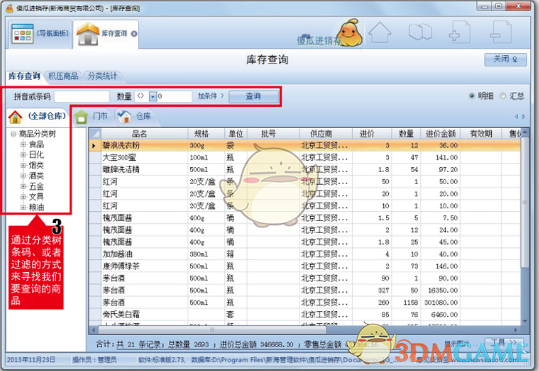Select the 库存查询 sub-tab
Screen dimensions: 539x371
[24, 76]
